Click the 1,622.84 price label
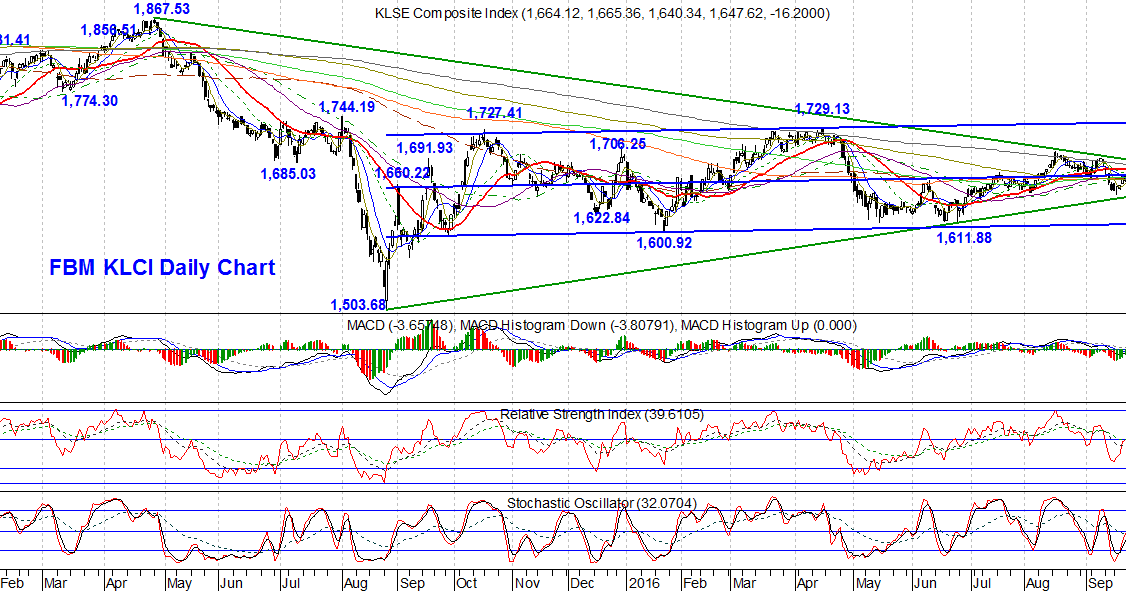The height and width of the screenshot is (591, 1126). coord(602,218)
